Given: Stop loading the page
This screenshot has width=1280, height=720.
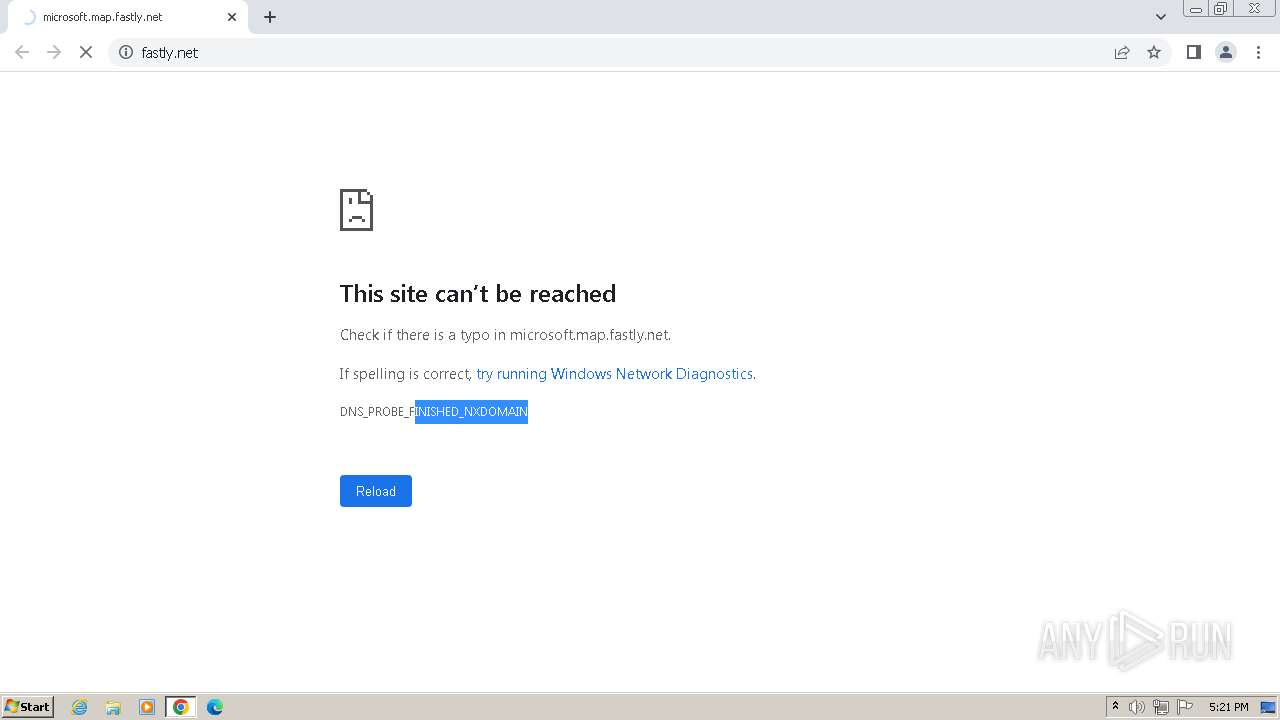Looking at the screenshot, I should tap(86, 52).
